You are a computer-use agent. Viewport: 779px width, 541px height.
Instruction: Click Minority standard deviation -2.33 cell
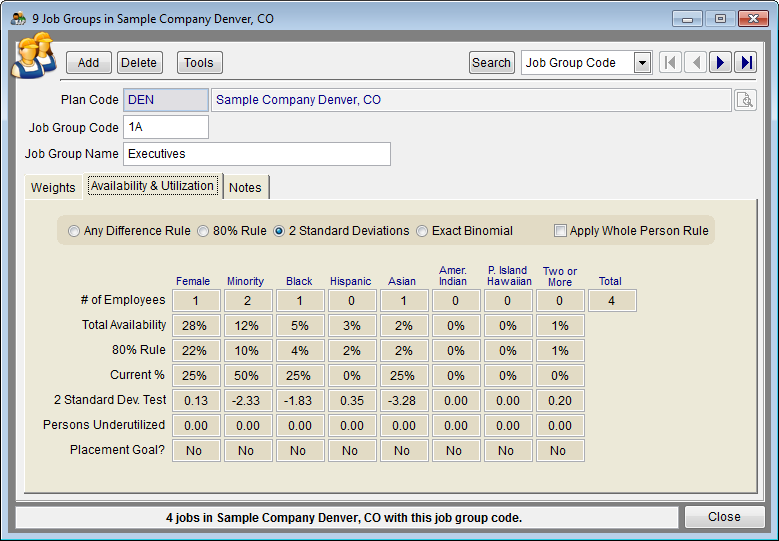click(248, 400)
